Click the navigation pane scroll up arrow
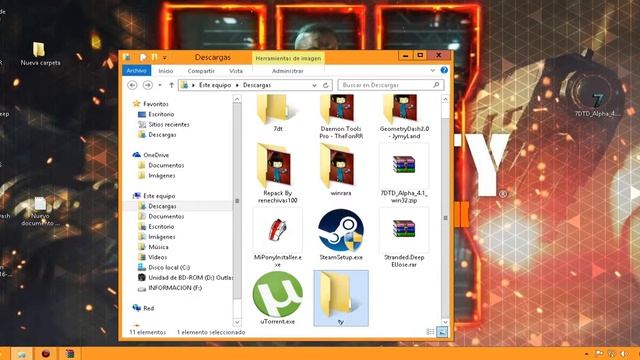Viewport: 640px width, 360px height. [x=237, y=99]
